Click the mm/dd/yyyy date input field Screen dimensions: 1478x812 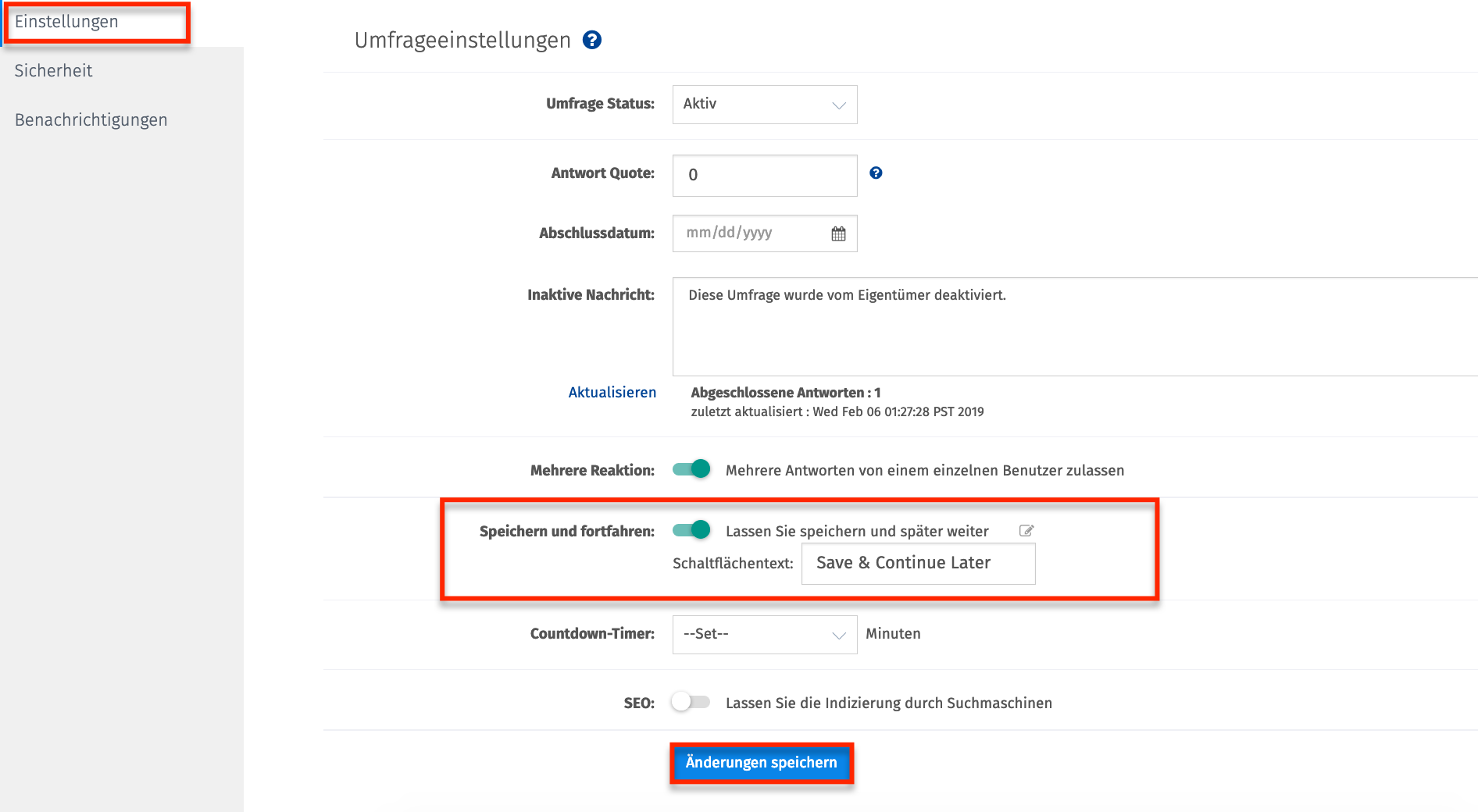pyautogui.click(x=742, y=233)
